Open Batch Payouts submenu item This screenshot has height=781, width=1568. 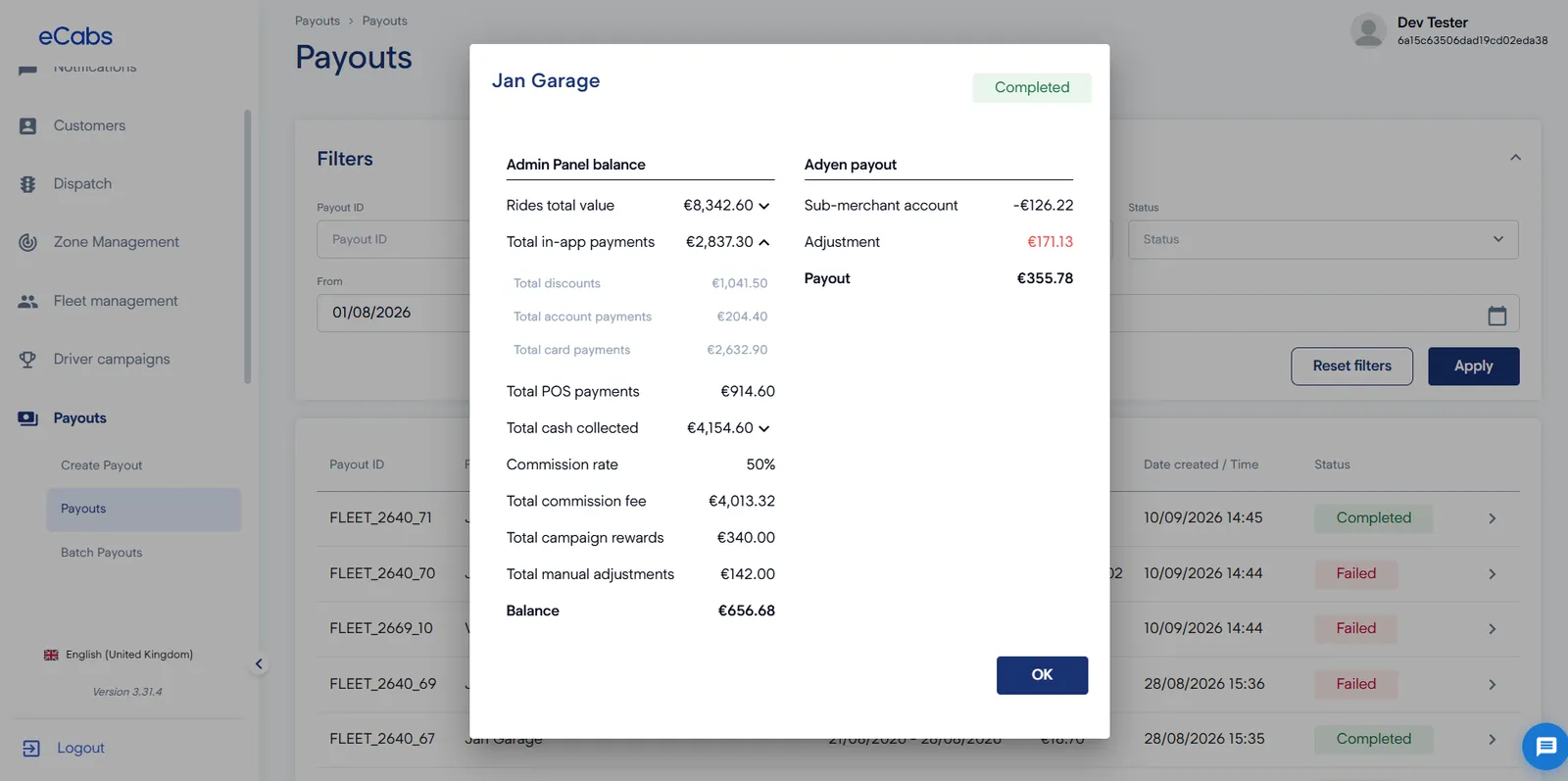(102, 553)
